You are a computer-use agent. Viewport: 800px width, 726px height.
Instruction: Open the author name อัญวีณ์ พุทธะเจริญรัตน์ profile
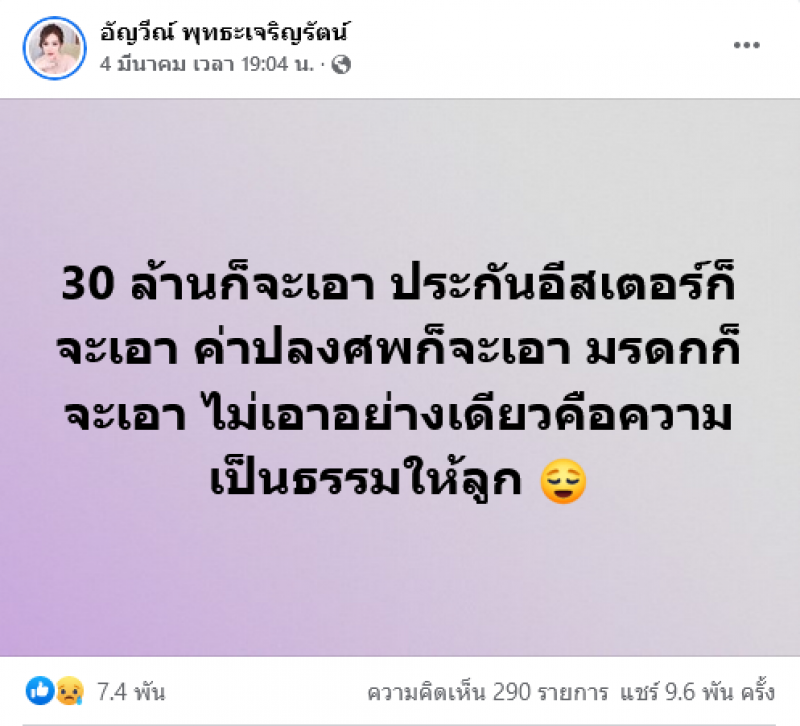224,33
